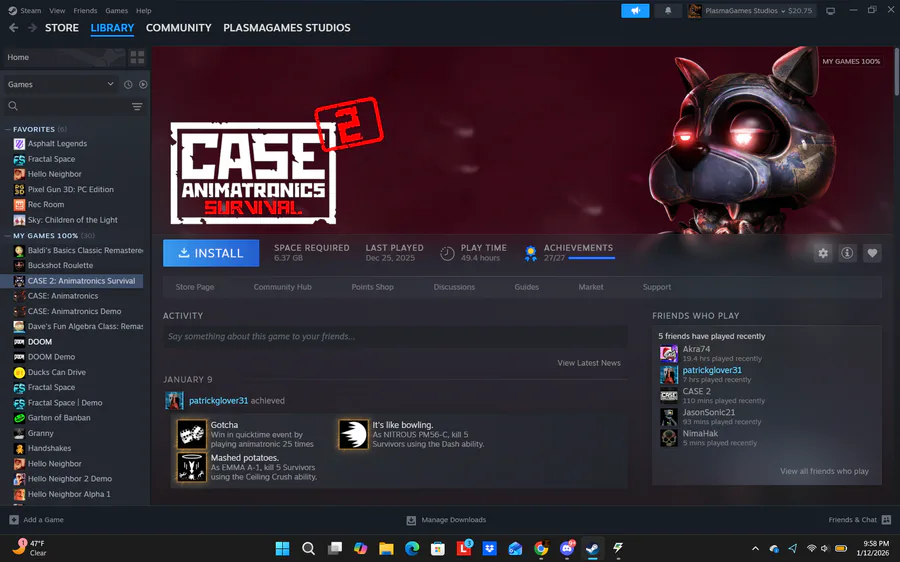Click the back navigation arrow

point(14,28)
